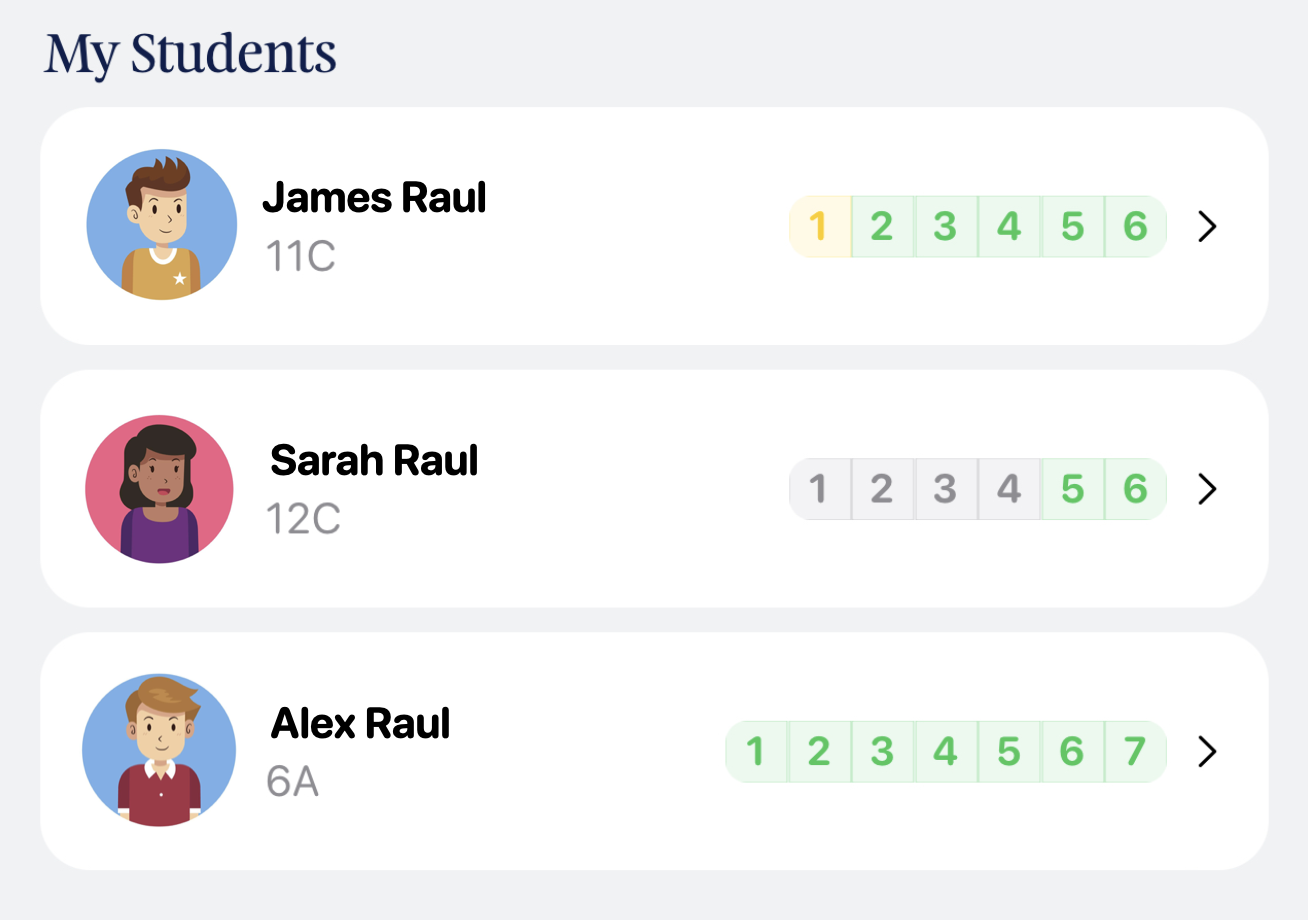Click Sarah Raul's avatar picture
The height and width of the screenshot is (920, 1308).
pos(159,488)
